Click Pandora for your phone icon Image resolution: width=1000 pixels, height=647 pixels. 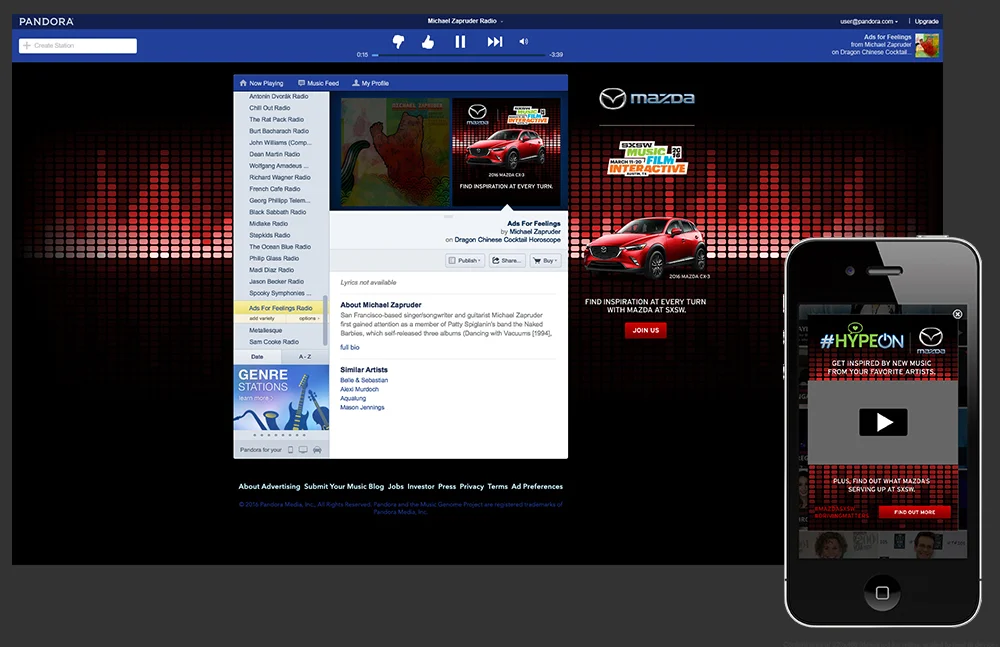pyautogui.click(x=291, y=450)
